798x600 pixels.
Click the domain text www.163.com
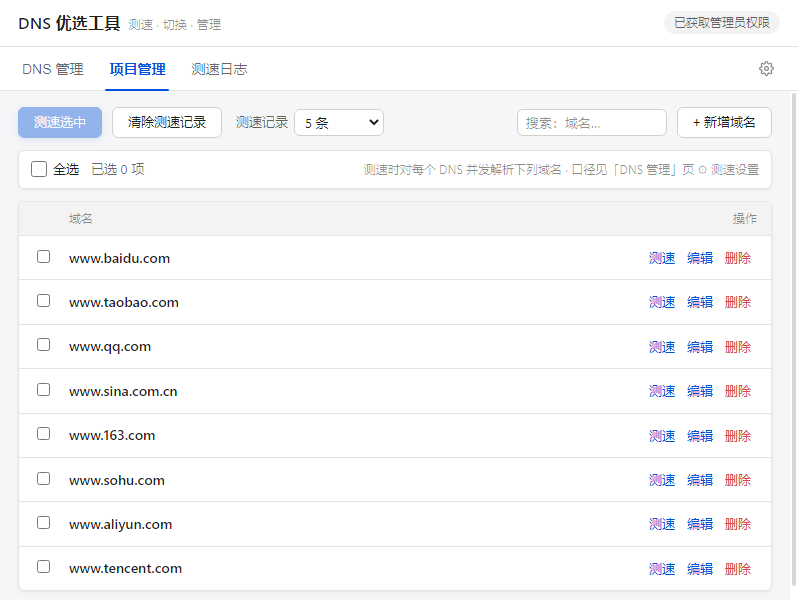click(x=112, y=436)
